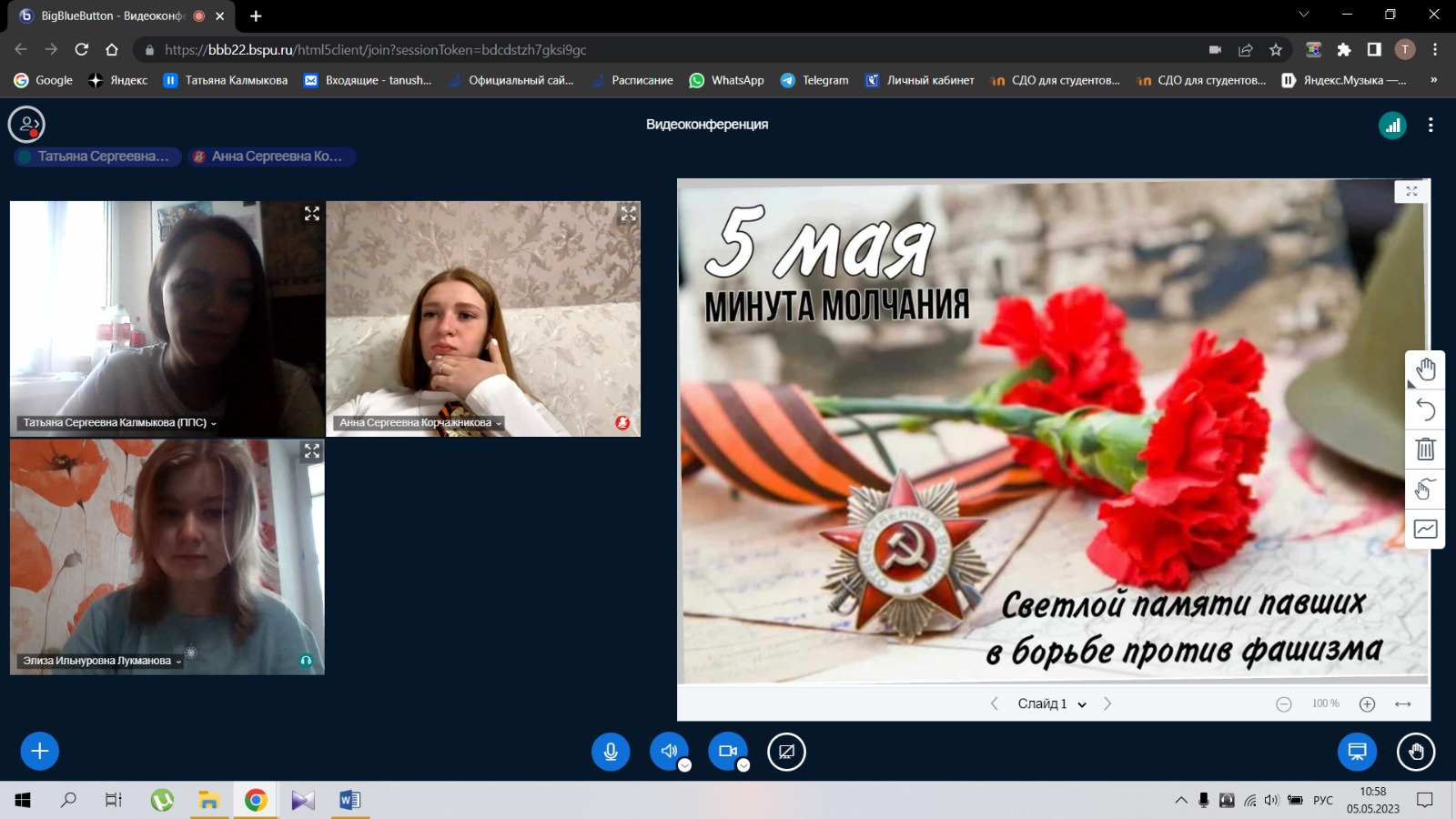Open the users and messages panel toggle

[x=26, y=125]
